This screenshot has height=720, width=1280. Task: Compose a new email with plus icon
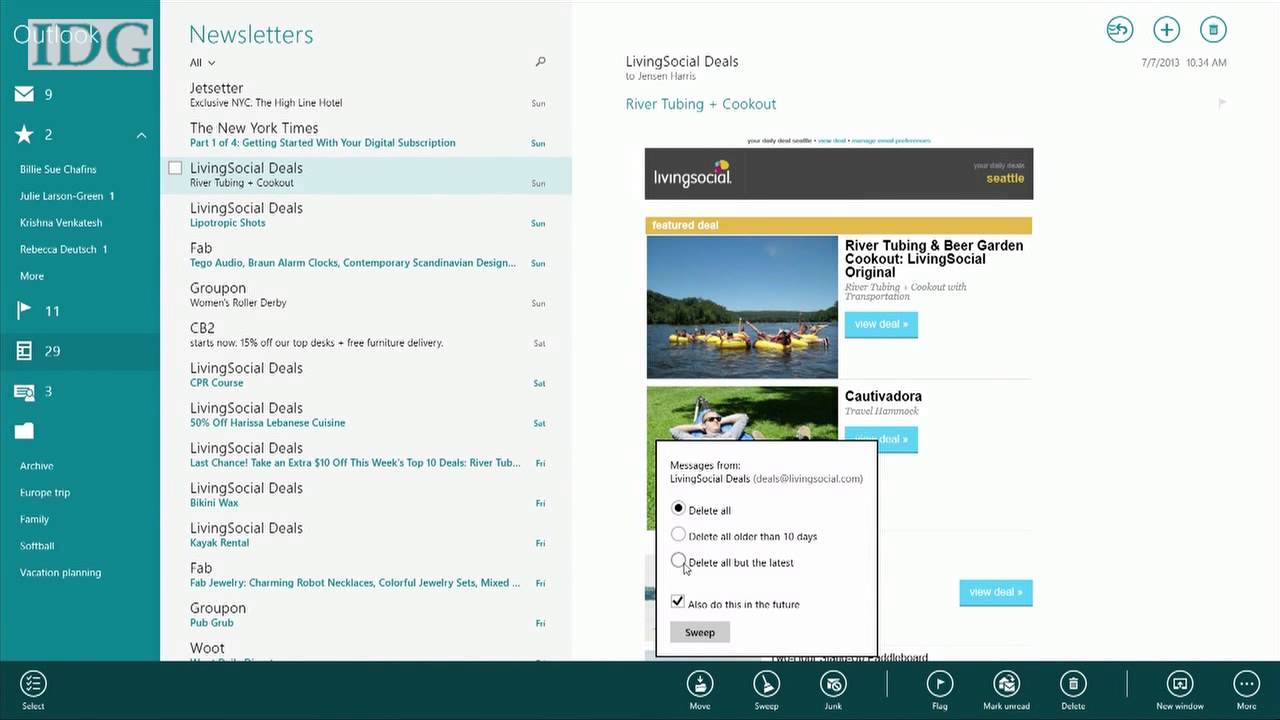[1166, 30]
